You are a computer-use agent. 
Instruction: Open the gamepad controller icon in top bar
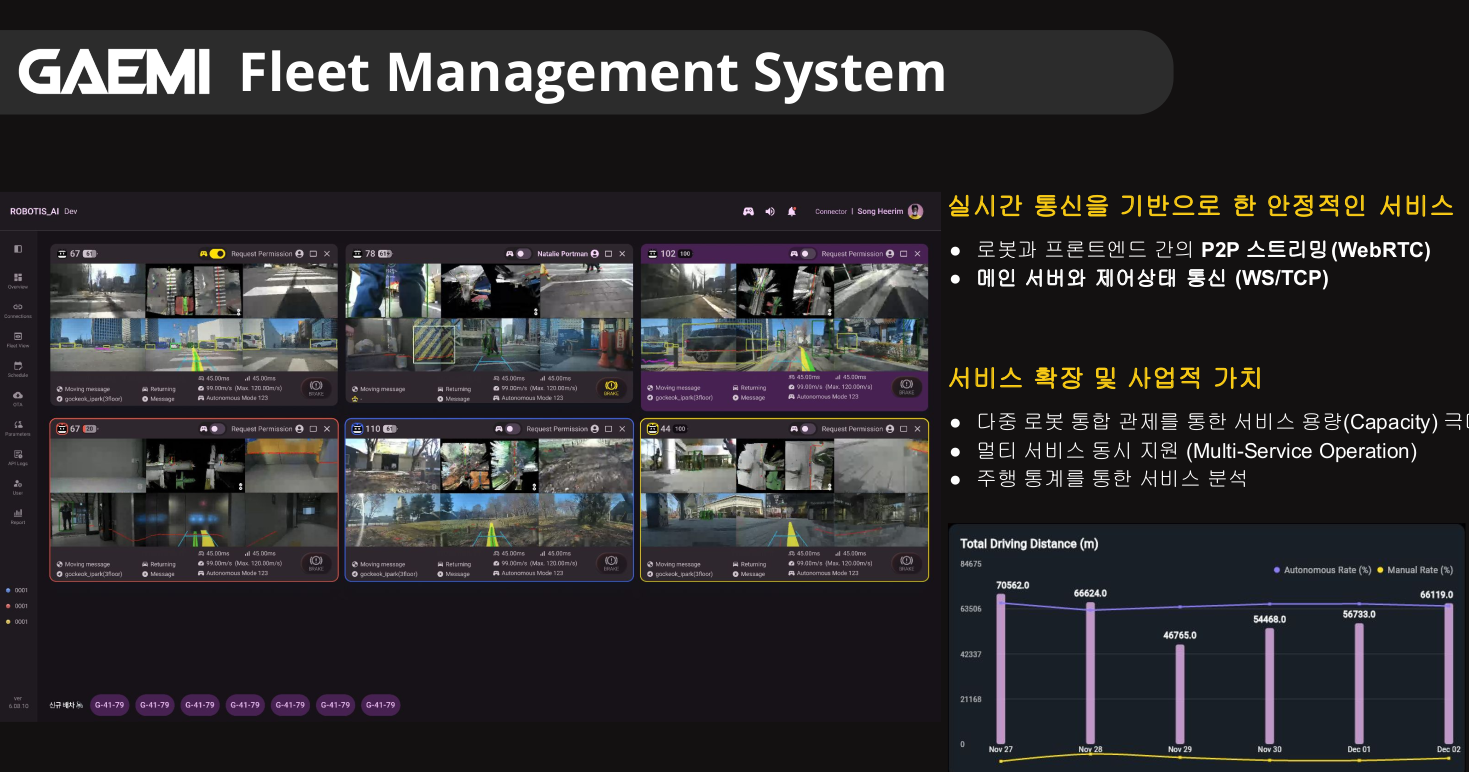click(x=747, y=211)
